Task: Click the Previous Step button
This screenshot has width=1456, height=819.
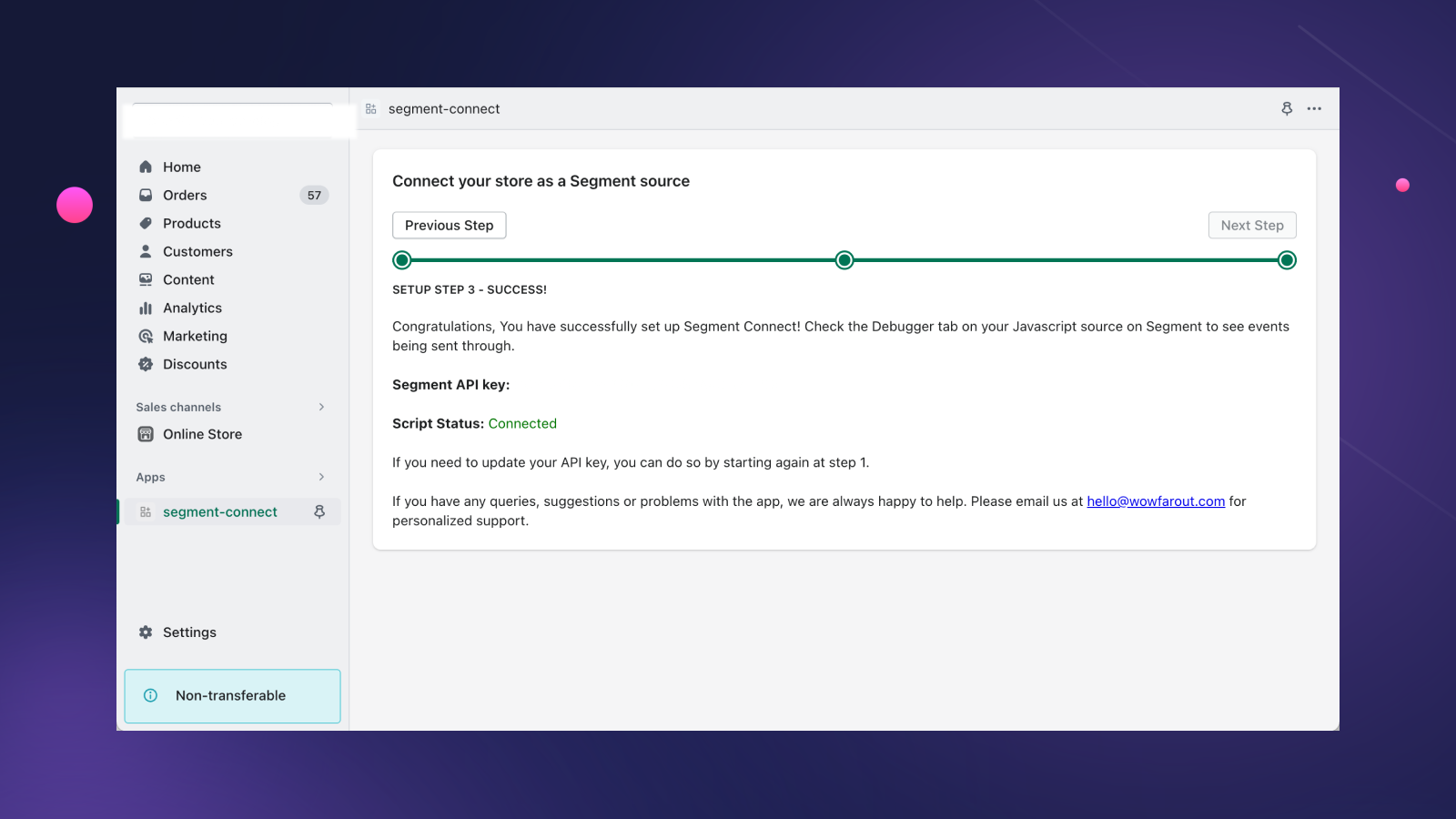Action: 450,225
